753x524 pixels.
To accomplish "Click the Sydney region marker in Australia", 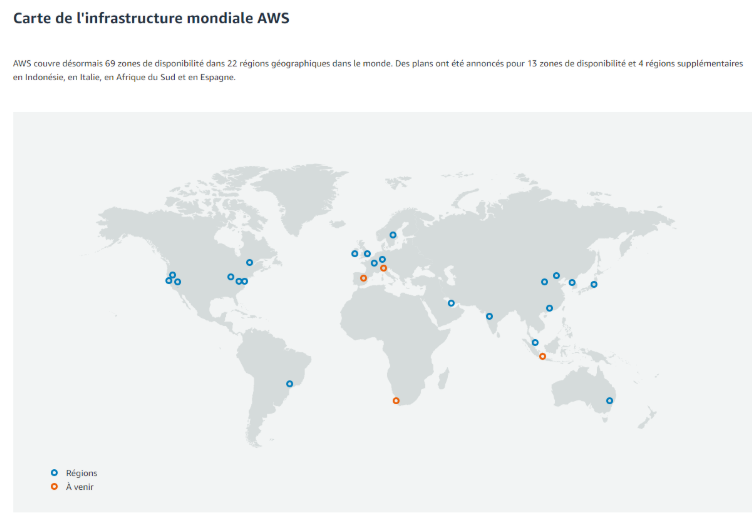I will [609, 401].
